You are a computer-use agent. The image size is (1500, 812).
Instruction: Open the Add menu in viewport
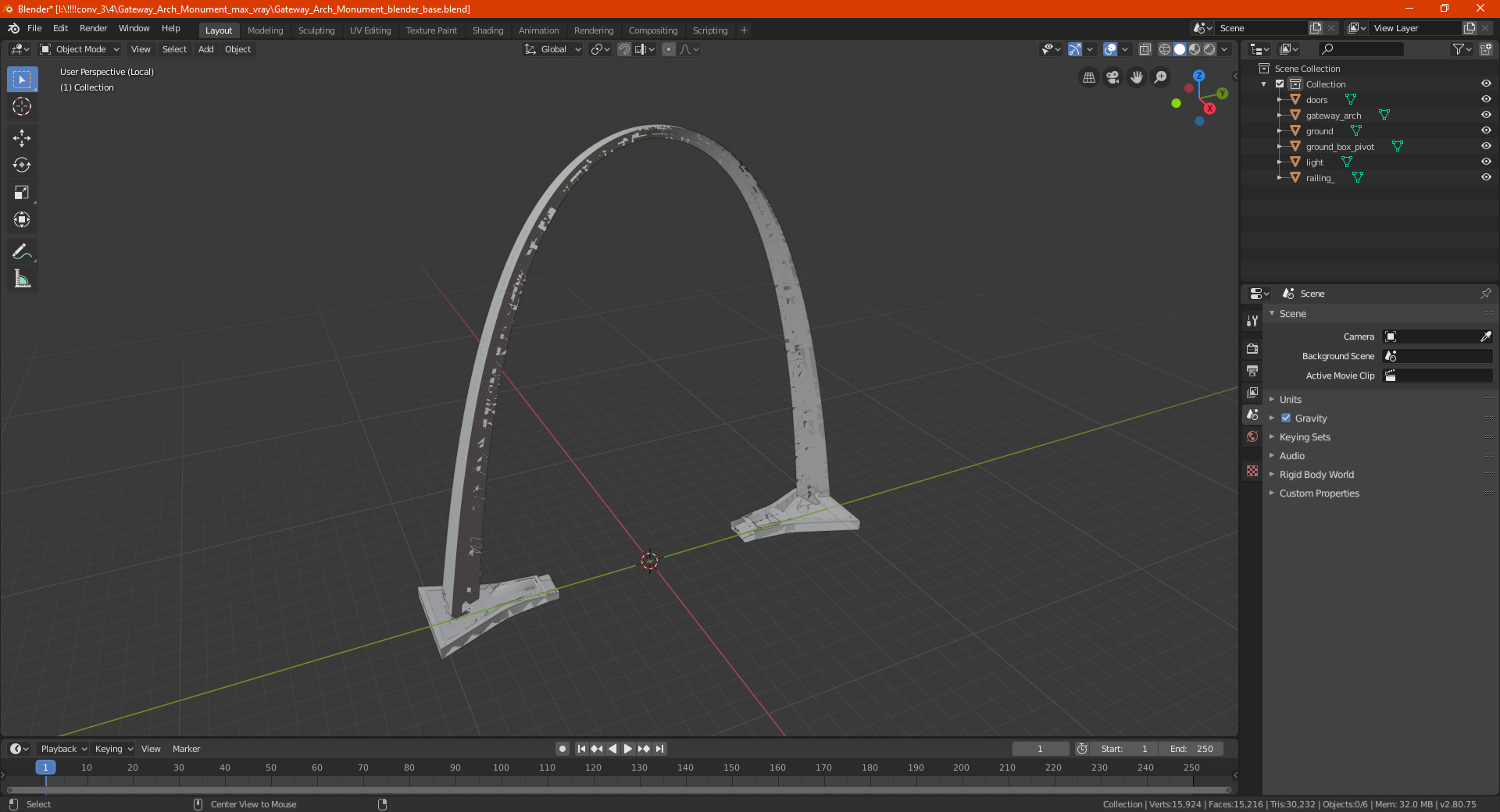205,49
